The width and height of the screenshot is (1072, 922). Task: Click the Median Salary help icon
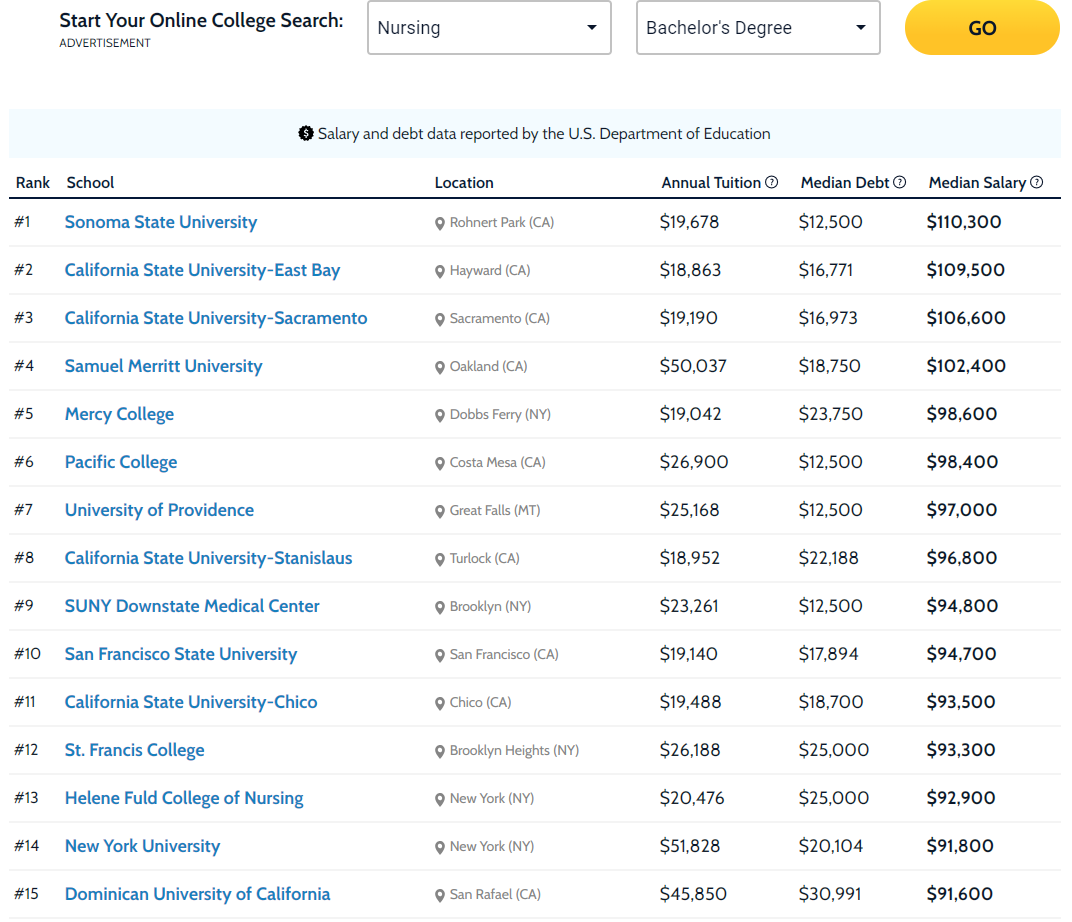[1036, 182]
